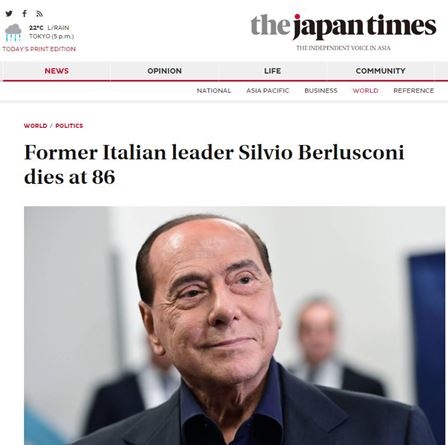Image resolution: width=448 pixels, height=445 pixels.
Task: Select the Community tab
Action: pos(380,71)
